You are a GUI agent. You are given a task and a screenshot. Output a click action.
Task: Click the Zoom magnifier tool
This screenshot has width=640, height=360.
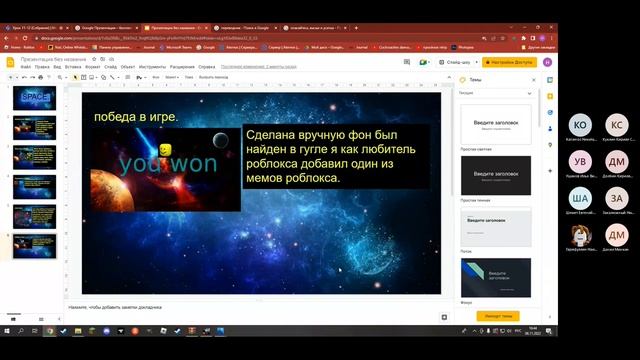point(60,77)
